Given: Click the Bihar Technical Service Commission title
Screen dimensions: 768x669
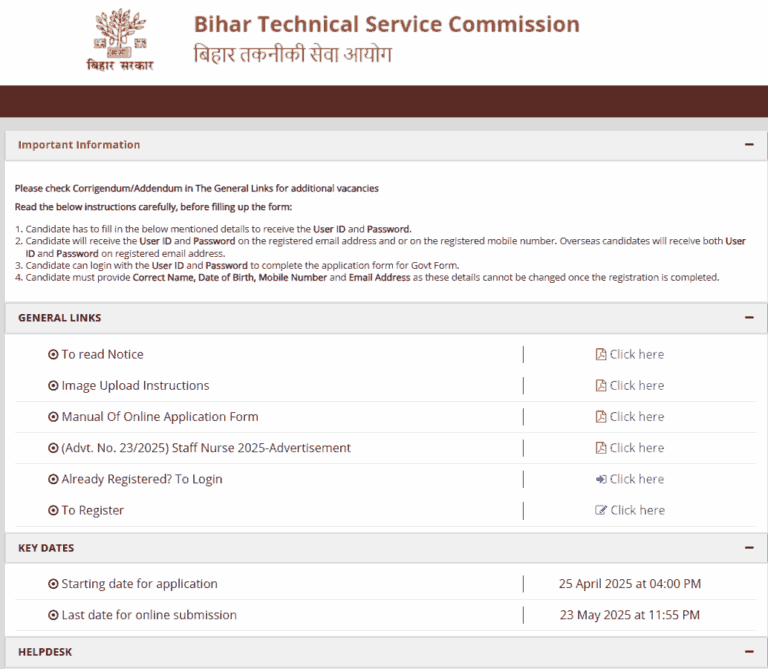Looking at the screenshot, I should tap(386, 25).
